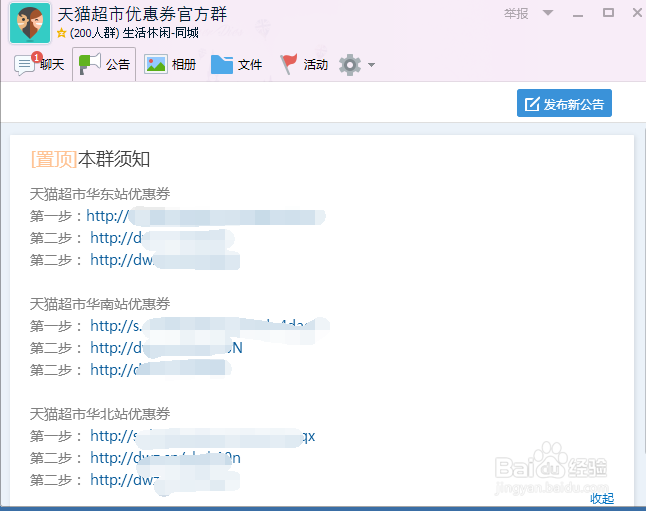The height and width of the screenshot is (511, 646).
Task: Open the last 华北站 第二步 link
Action: tap(165, 480)
